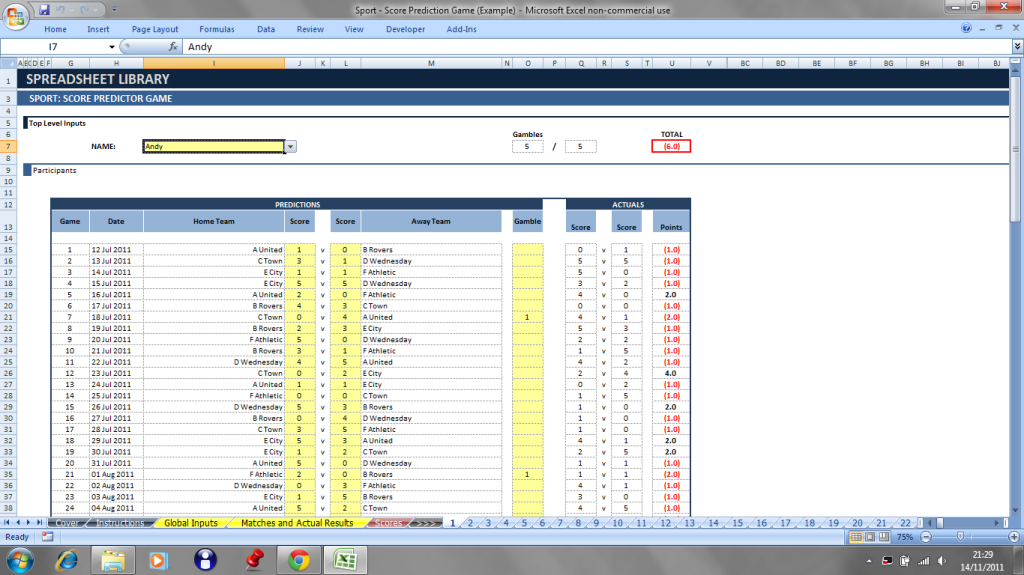Switch to Page Layout view button
The image size is (1024, 575).
(x=869, y=537)
